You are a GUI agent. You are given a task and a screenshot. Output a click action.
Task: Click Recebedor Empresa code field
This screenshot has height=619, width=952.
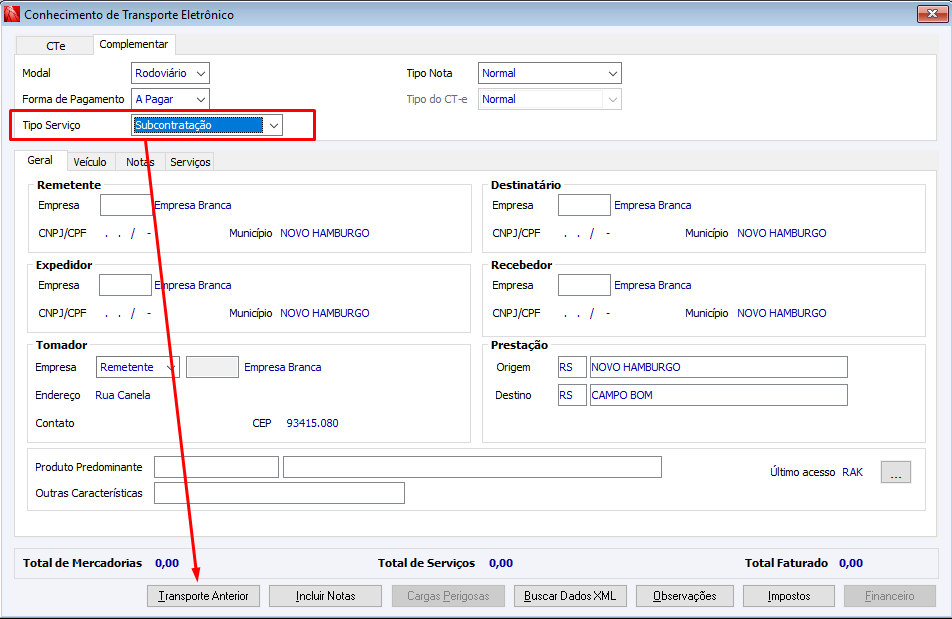click(x=584, y=285)
